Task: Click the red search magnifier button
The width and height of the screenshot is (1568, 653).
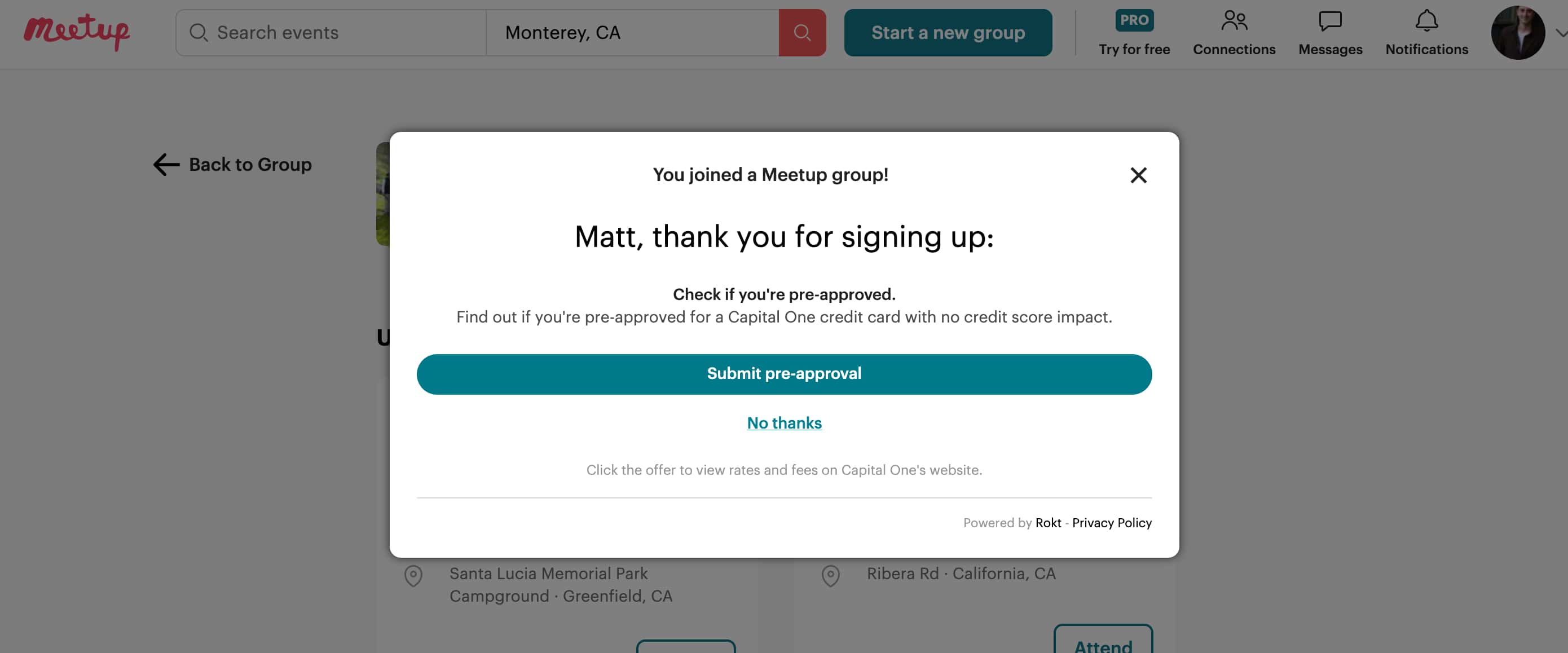Action: coord(801,33)
